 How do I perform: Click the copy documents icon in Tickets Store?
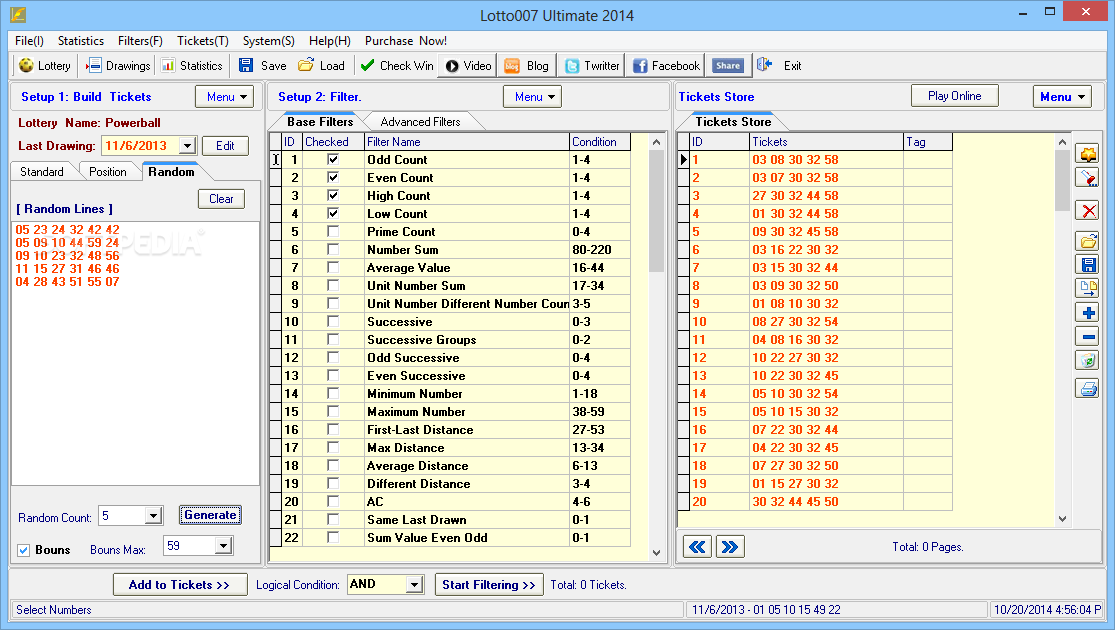(1087, 289)
